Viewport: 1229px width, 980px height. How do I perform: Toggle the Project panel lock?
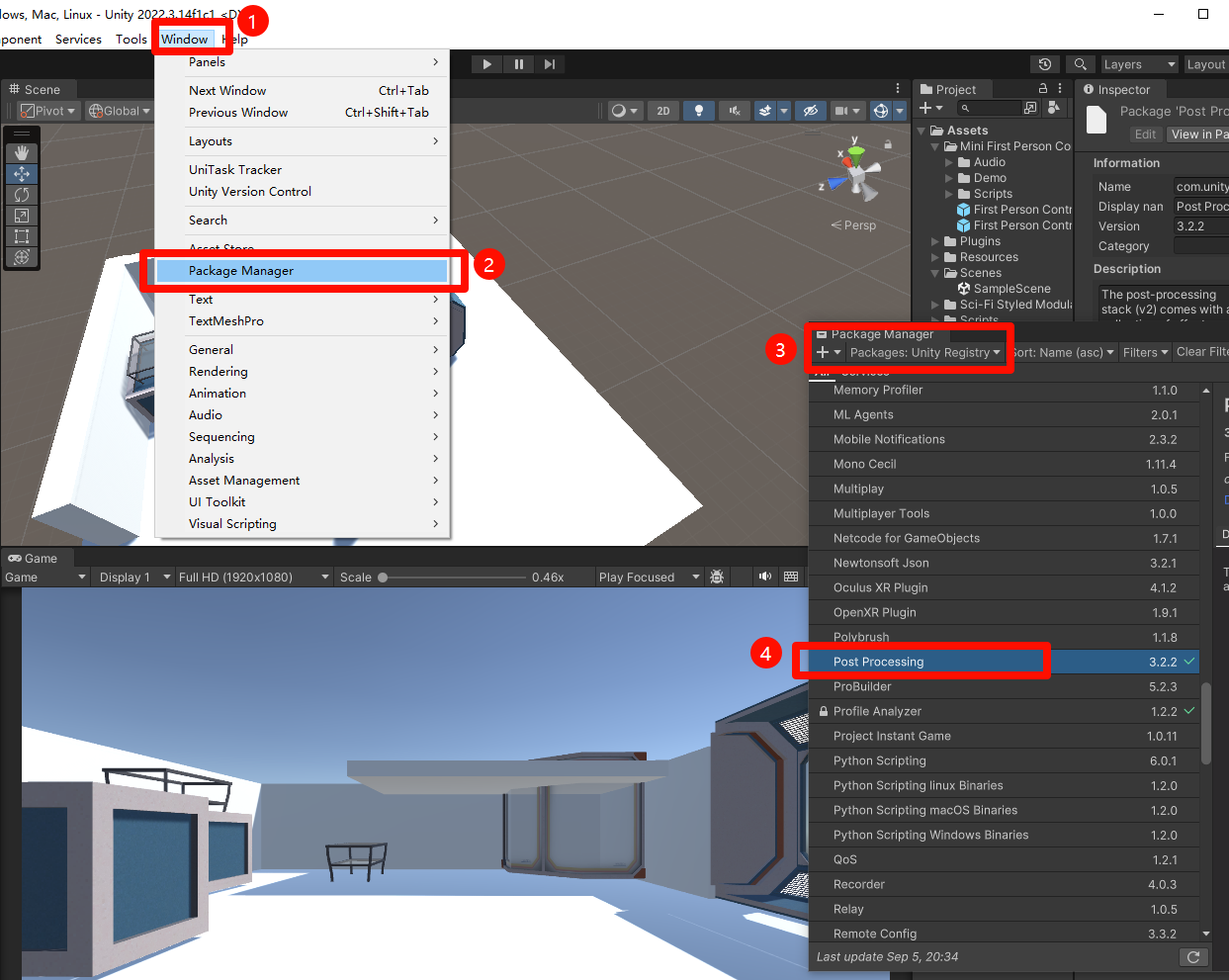coord(1042,89)
